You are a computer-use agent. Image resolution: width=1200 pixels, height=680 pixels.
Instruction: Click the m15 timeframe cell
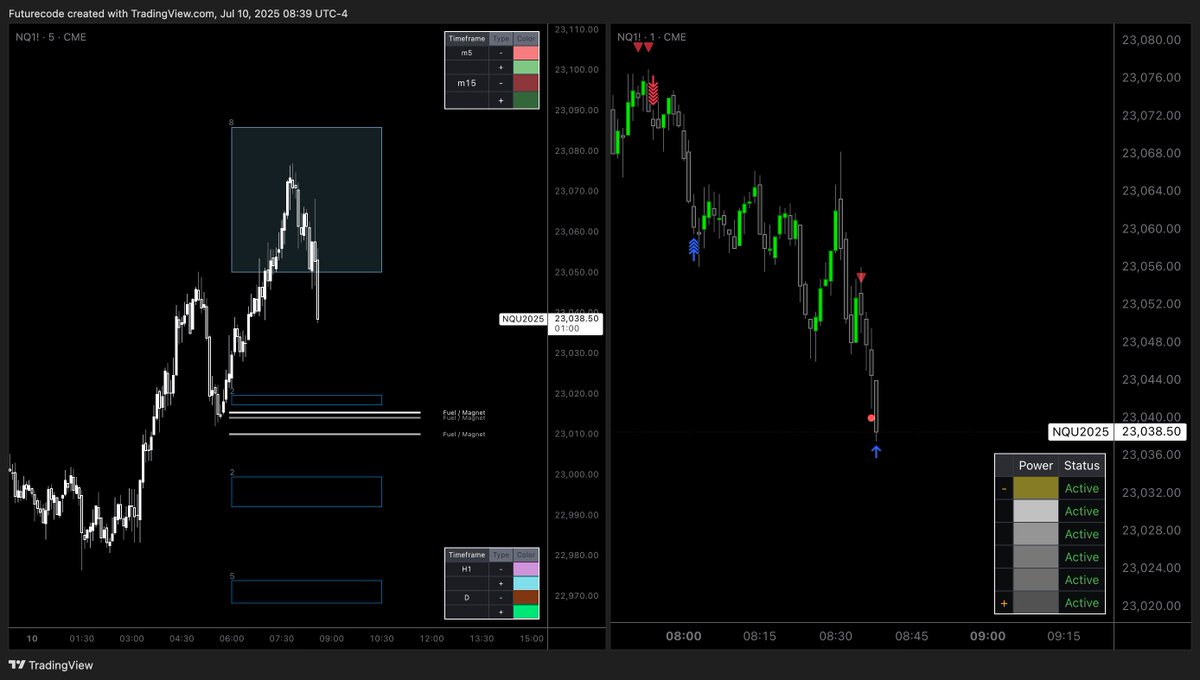pyautogui.click(x=467, y=84)
